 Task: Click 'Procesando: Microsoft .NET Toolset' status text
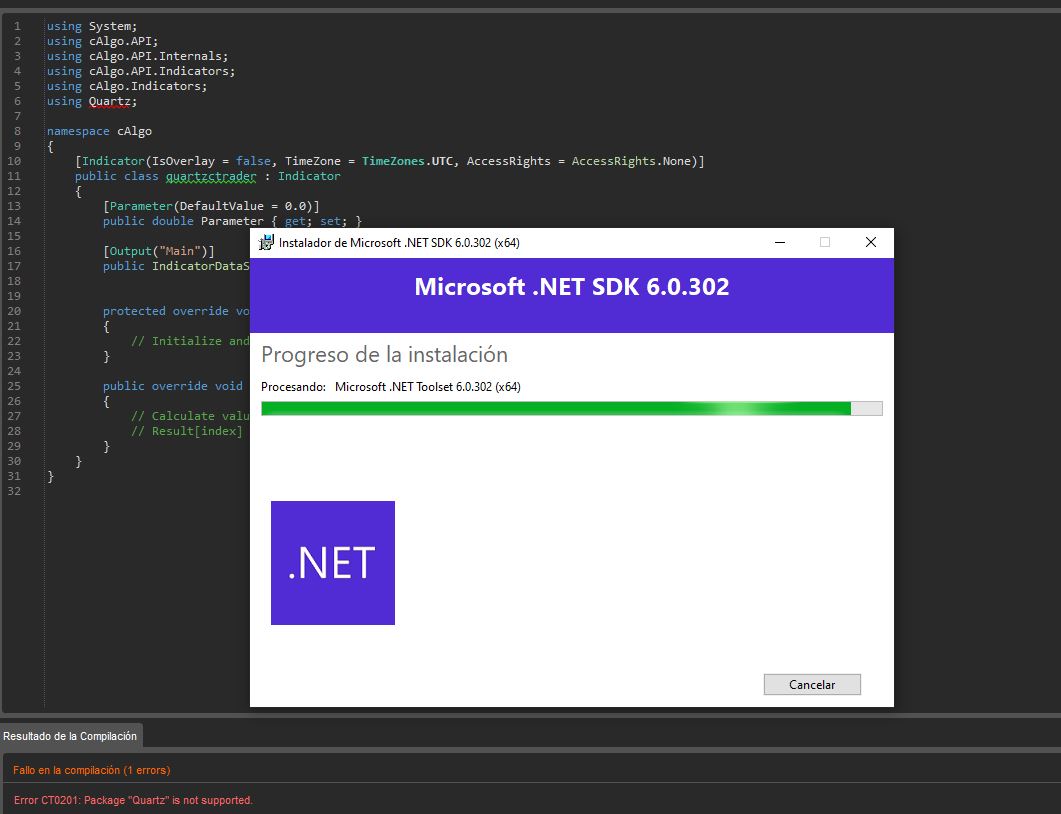[x=391, y=387]
